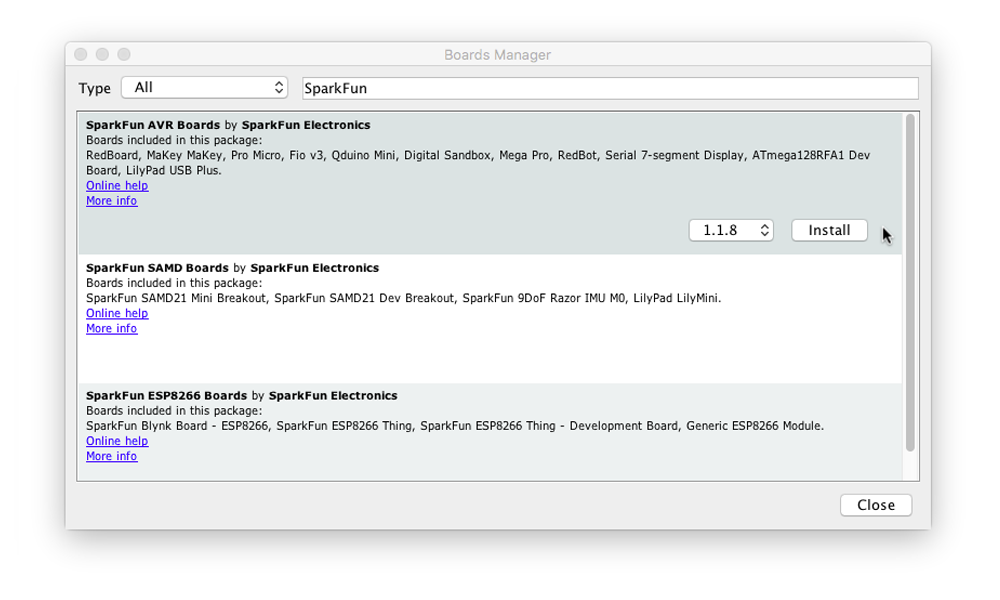Click the minimize window button
This screenshot has width=1000, height=600.
[x=102, y=54]
